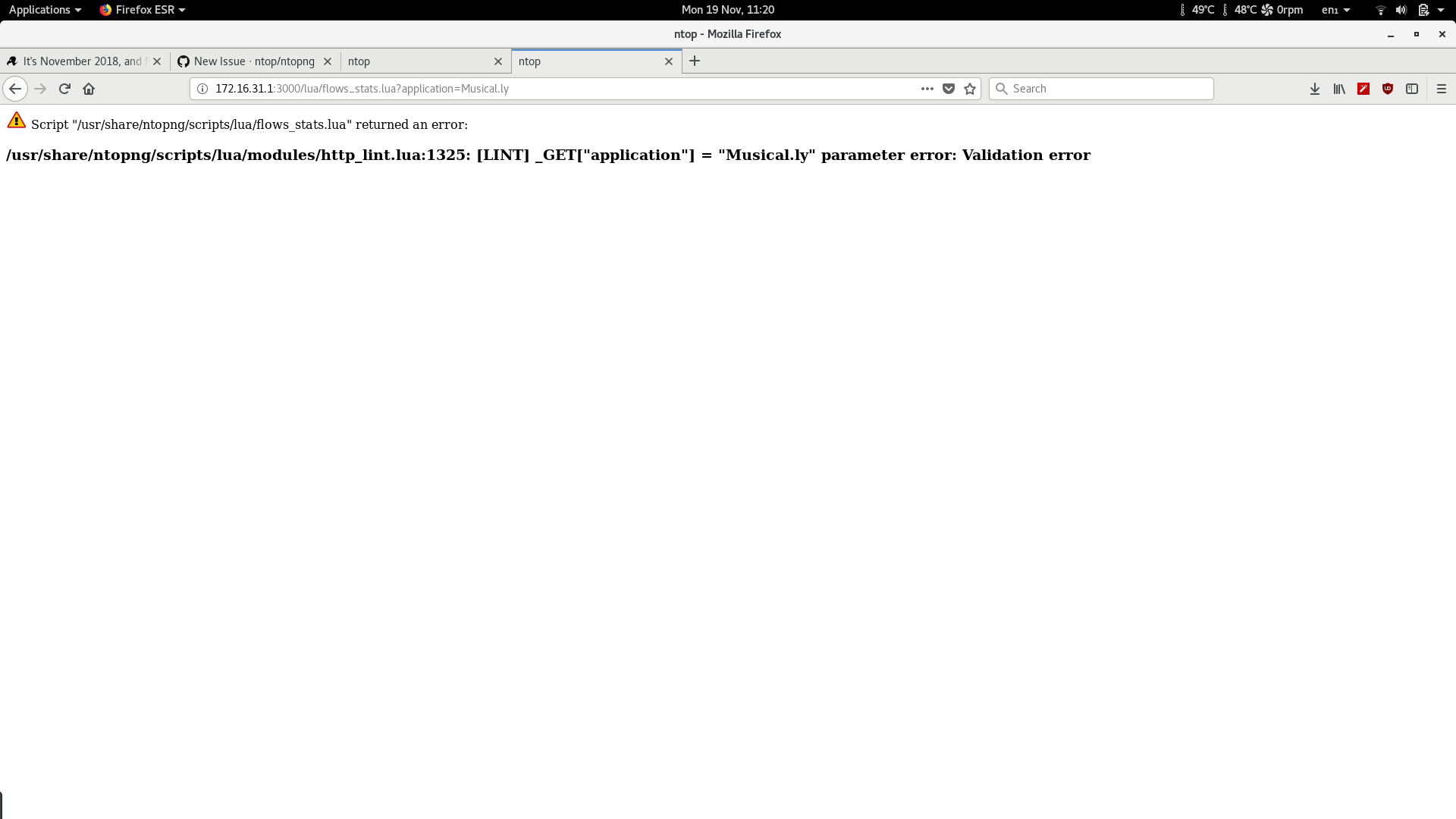Expand the en1 keyboard layout dropdown
The width and height of the screenshot is (1456, 819).
click(1335, 10)
